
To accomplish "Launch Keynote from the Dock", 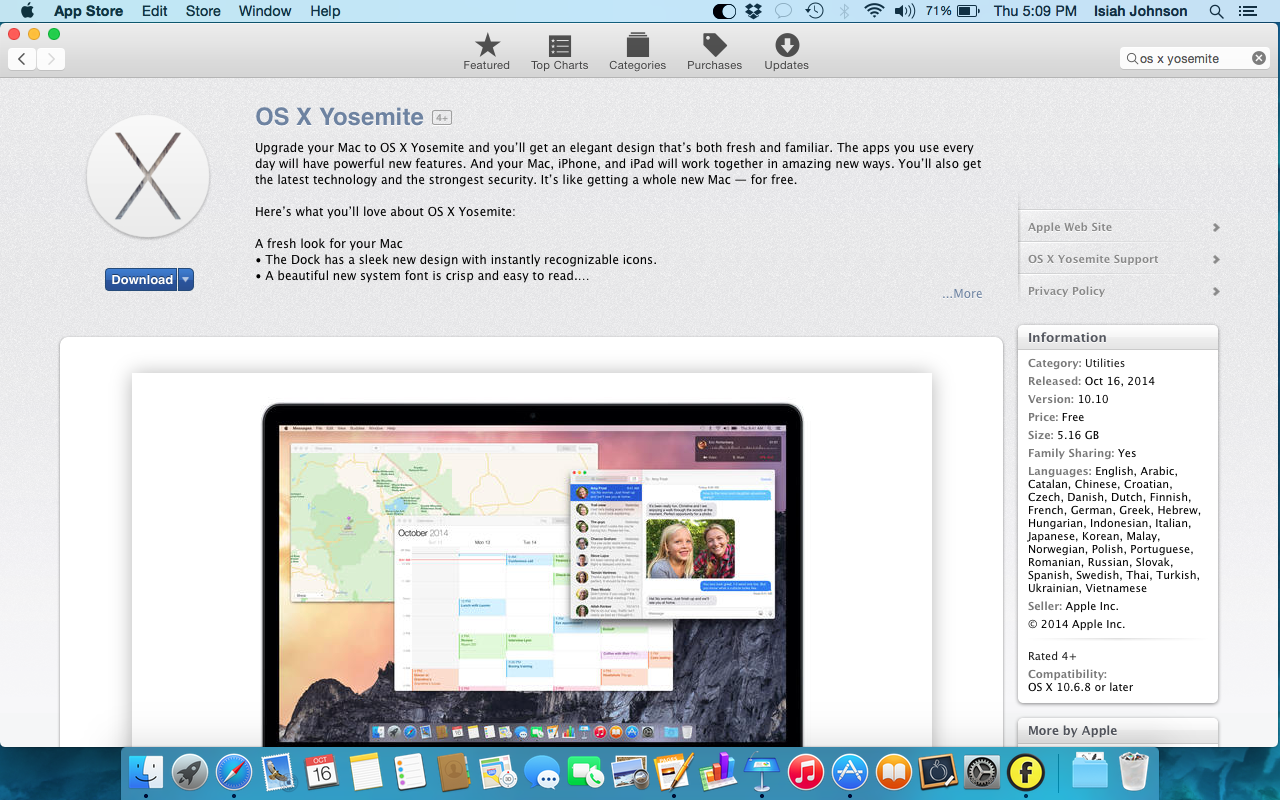I will (x=762, y=770).
